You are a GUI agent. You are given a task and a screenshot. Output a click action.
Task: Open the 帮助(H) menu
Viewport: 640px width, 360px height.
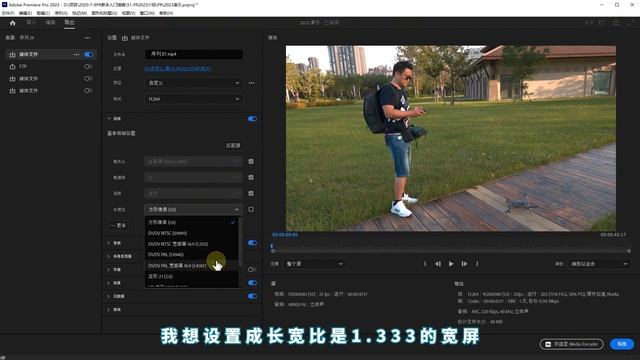click(166, 13)
